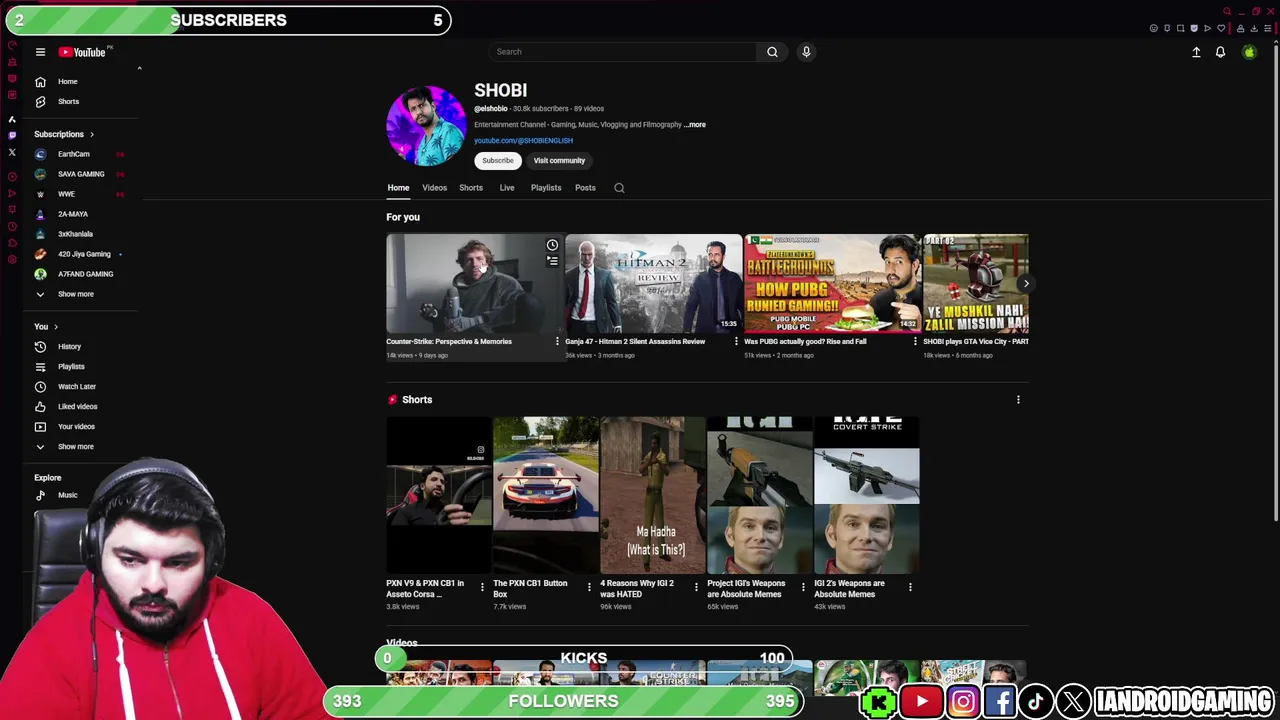
Task: Open the Aria AI icon in browser sidebar
Action: (x=12, y=119)
